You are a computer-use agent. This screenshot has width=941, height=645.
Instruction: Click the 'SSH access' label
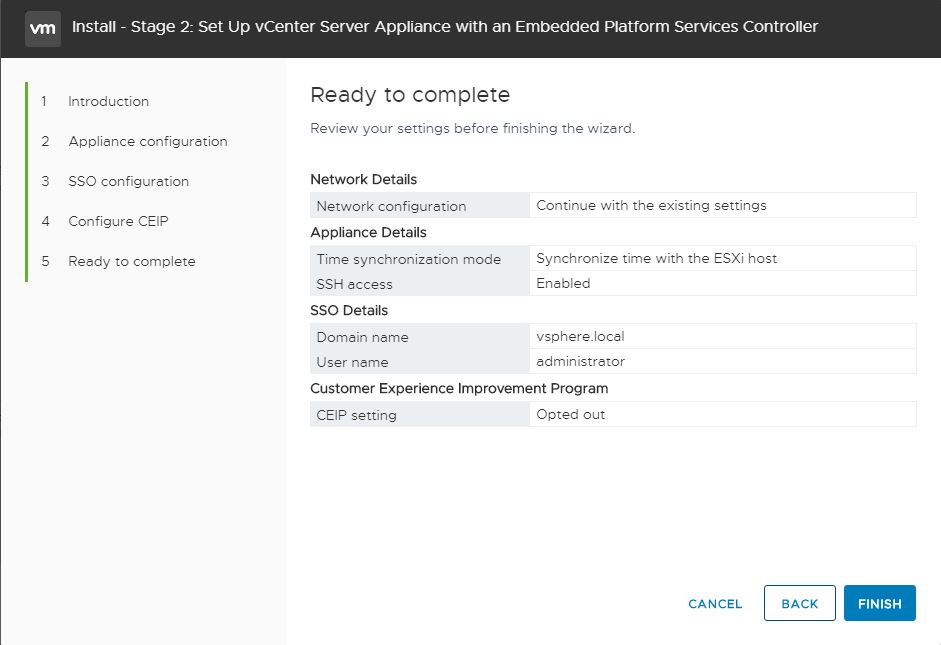(354, 284)
